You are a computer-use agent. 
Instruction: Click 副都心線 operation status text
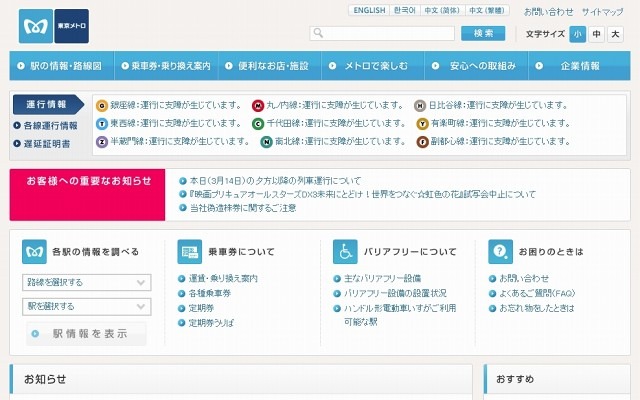coord(501,142)
